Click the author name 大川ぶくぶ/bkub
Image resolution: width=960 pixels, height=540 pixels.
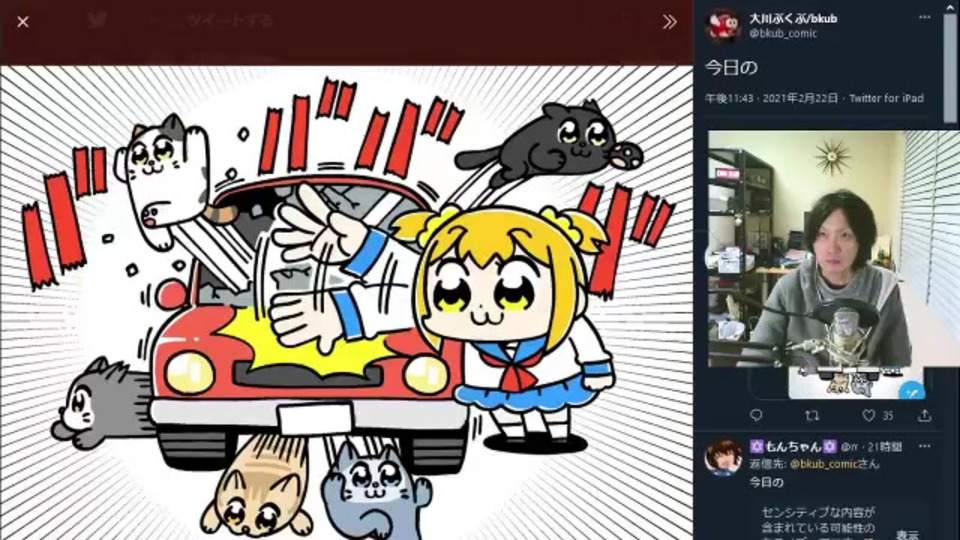[x=793, y=18]
